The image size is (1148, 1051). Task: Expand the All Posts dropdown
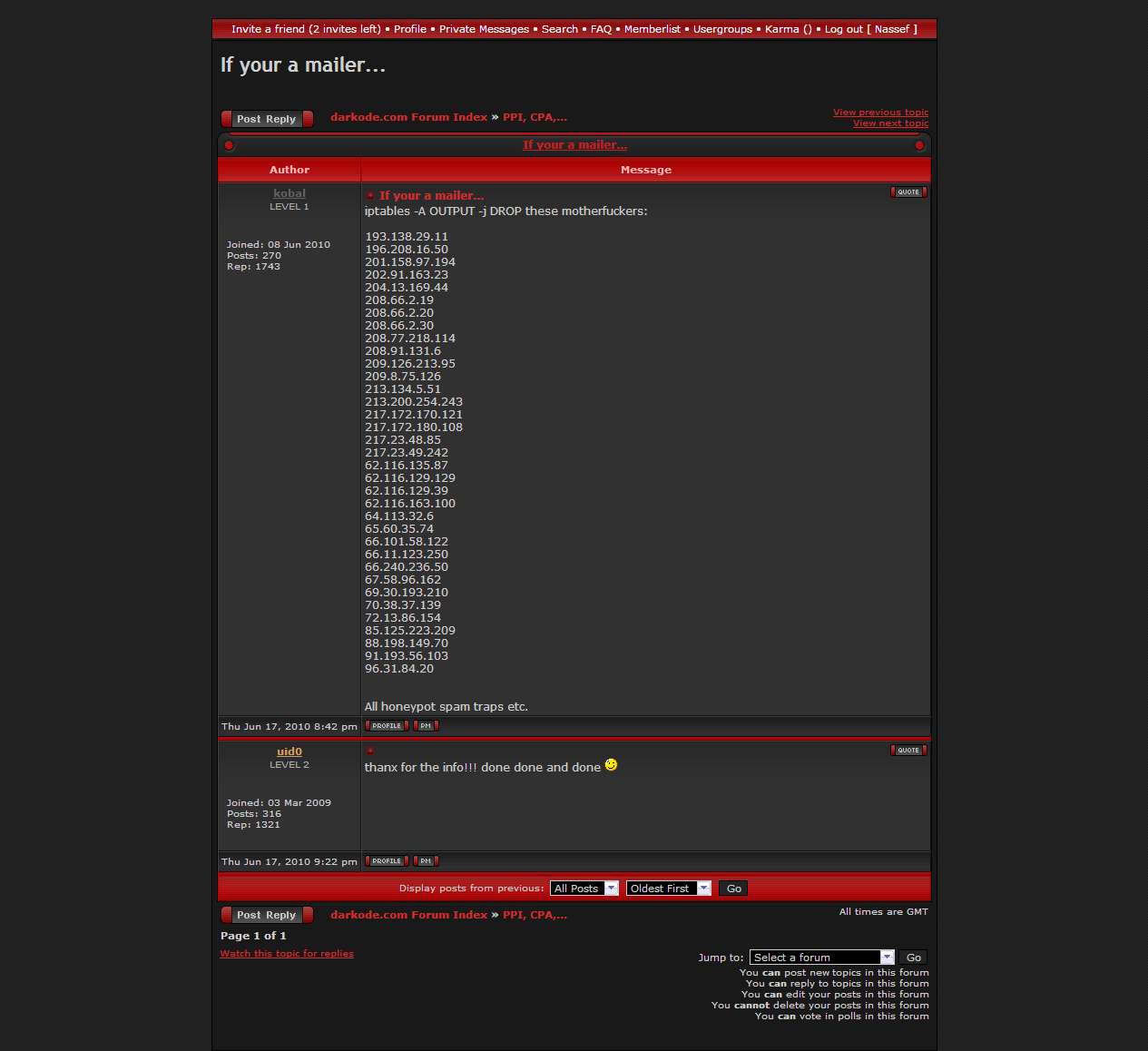point(584,889)
